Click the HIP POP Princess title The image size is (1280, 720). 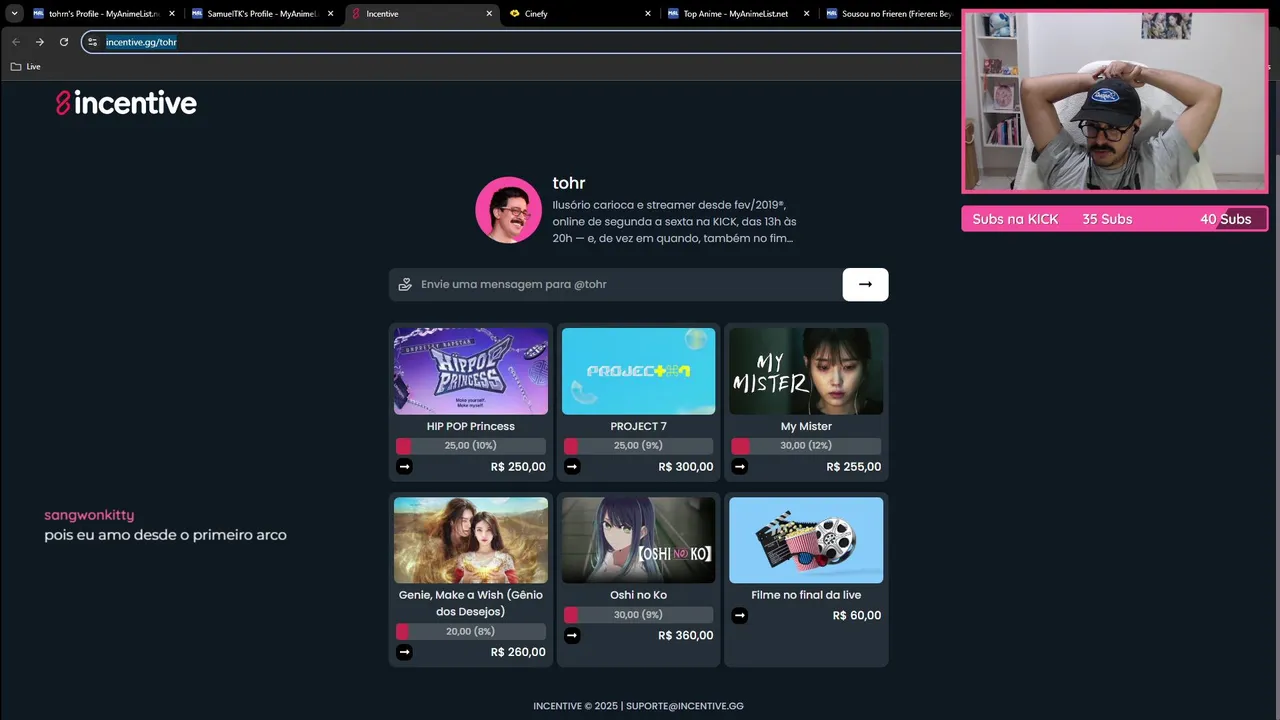471,426
